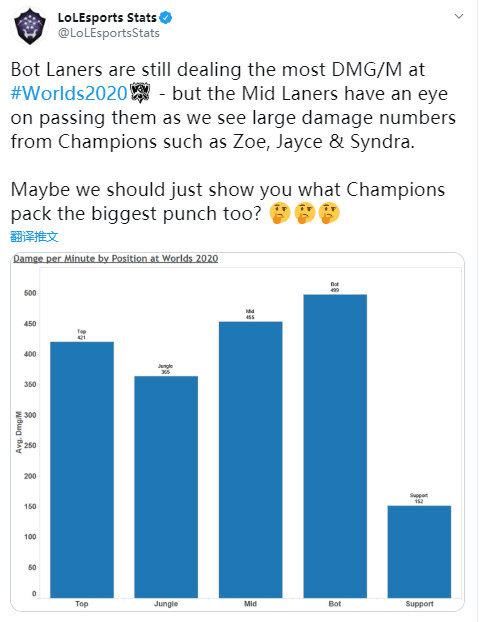
Task: Expand the tweet options chevron
Action: click(x=459, y=16)
